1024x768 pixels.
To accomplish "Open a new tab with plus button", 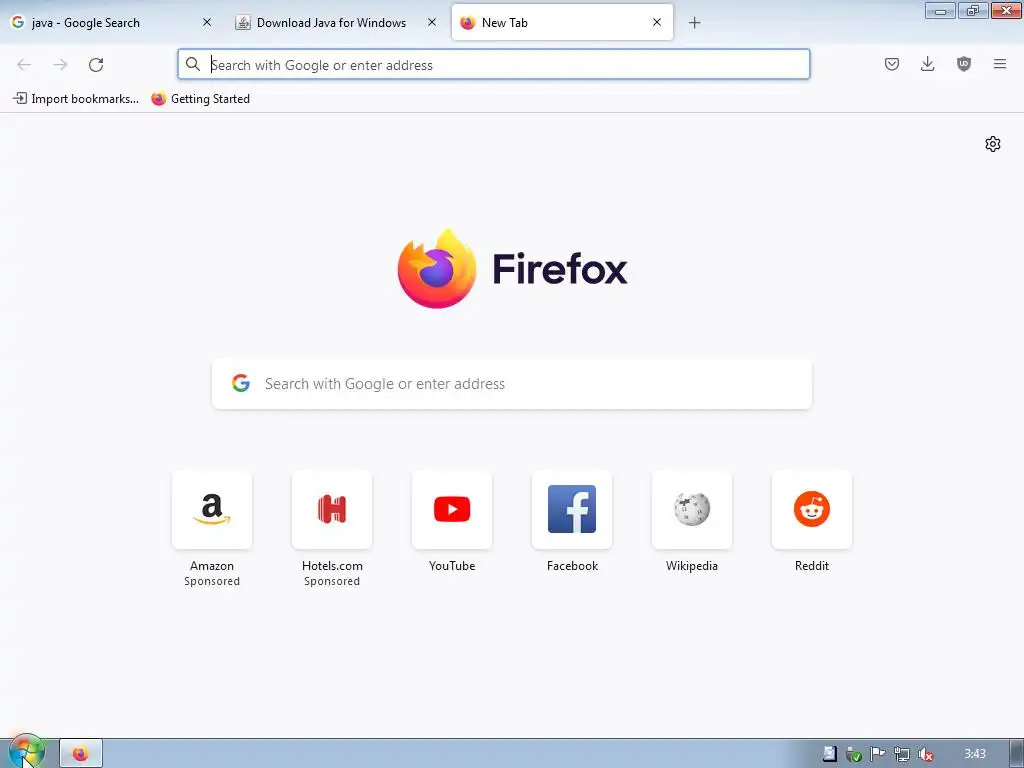I will coord(694,23).
